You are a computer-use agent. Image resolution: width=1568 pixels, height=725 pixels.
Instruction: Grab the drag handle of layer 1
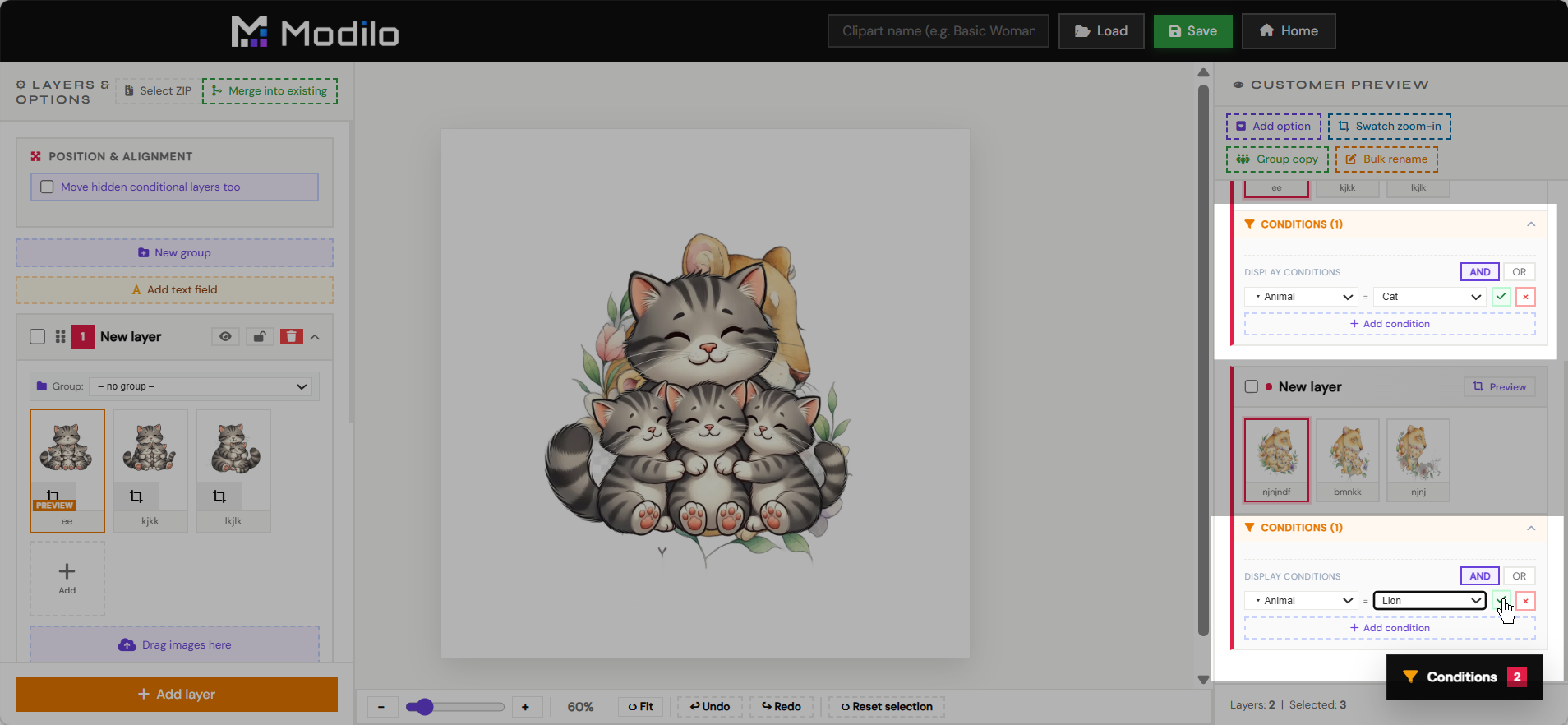point(60,336)
